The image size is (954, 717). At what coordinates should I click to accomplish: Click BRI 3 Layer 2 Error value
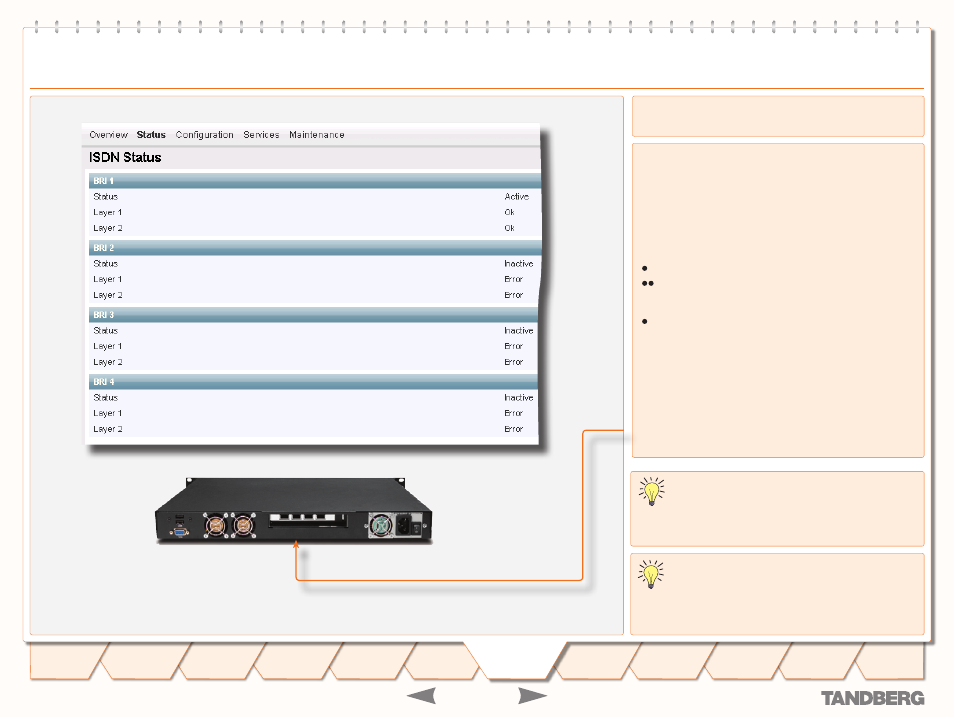[x=514, y=362]
